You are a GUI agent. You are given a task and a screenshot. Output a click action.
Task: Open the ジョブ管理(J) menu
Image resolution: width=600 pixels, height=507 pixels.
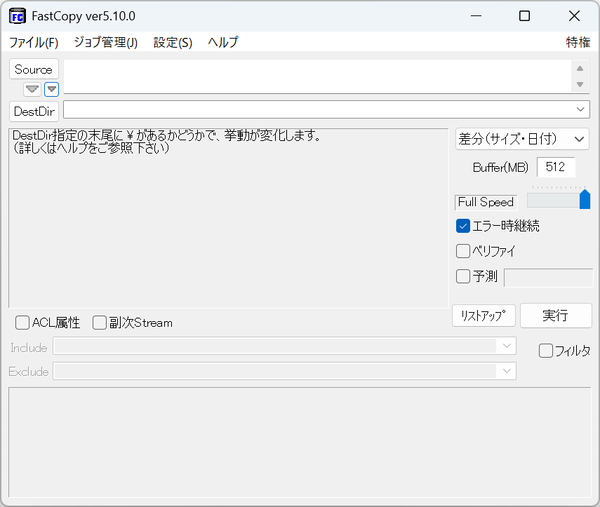(106, 42)
